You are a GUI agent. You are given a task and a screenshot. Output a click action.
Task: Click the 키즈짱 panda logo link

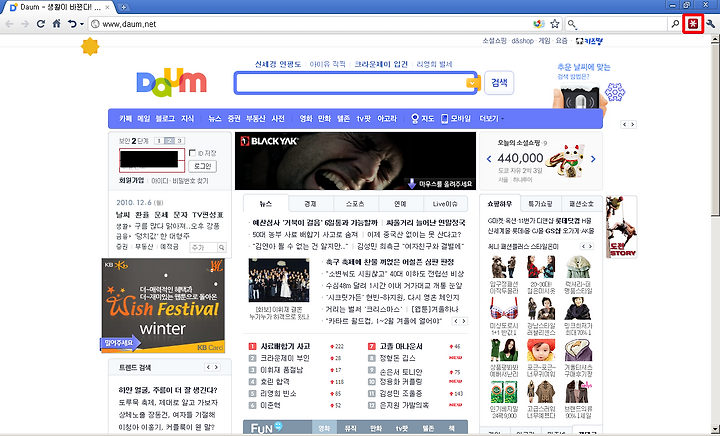(x=589, y=41)
